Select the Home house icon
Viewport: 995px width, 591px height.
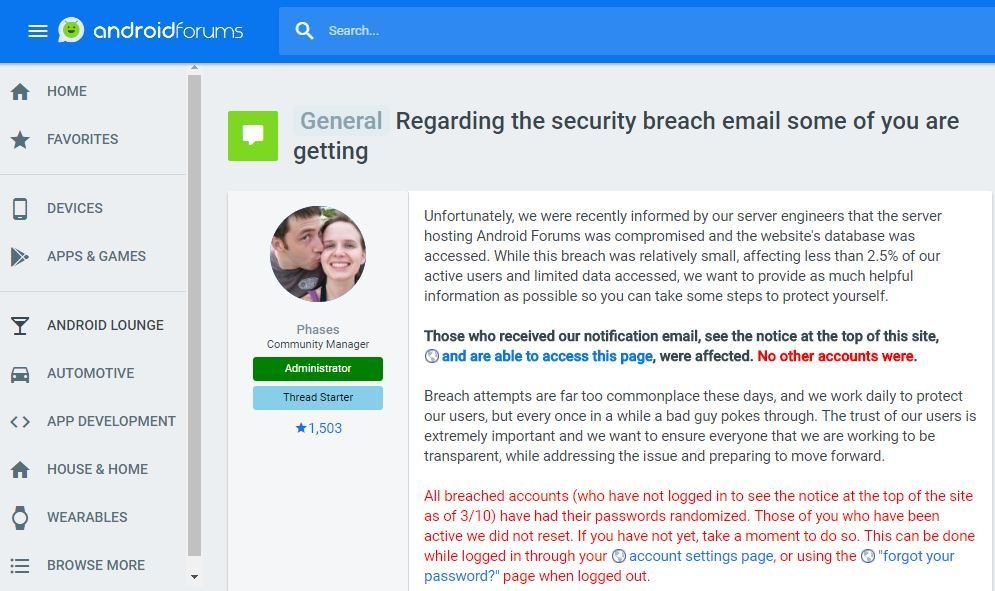pyautogui.click(x=20, y=91)
